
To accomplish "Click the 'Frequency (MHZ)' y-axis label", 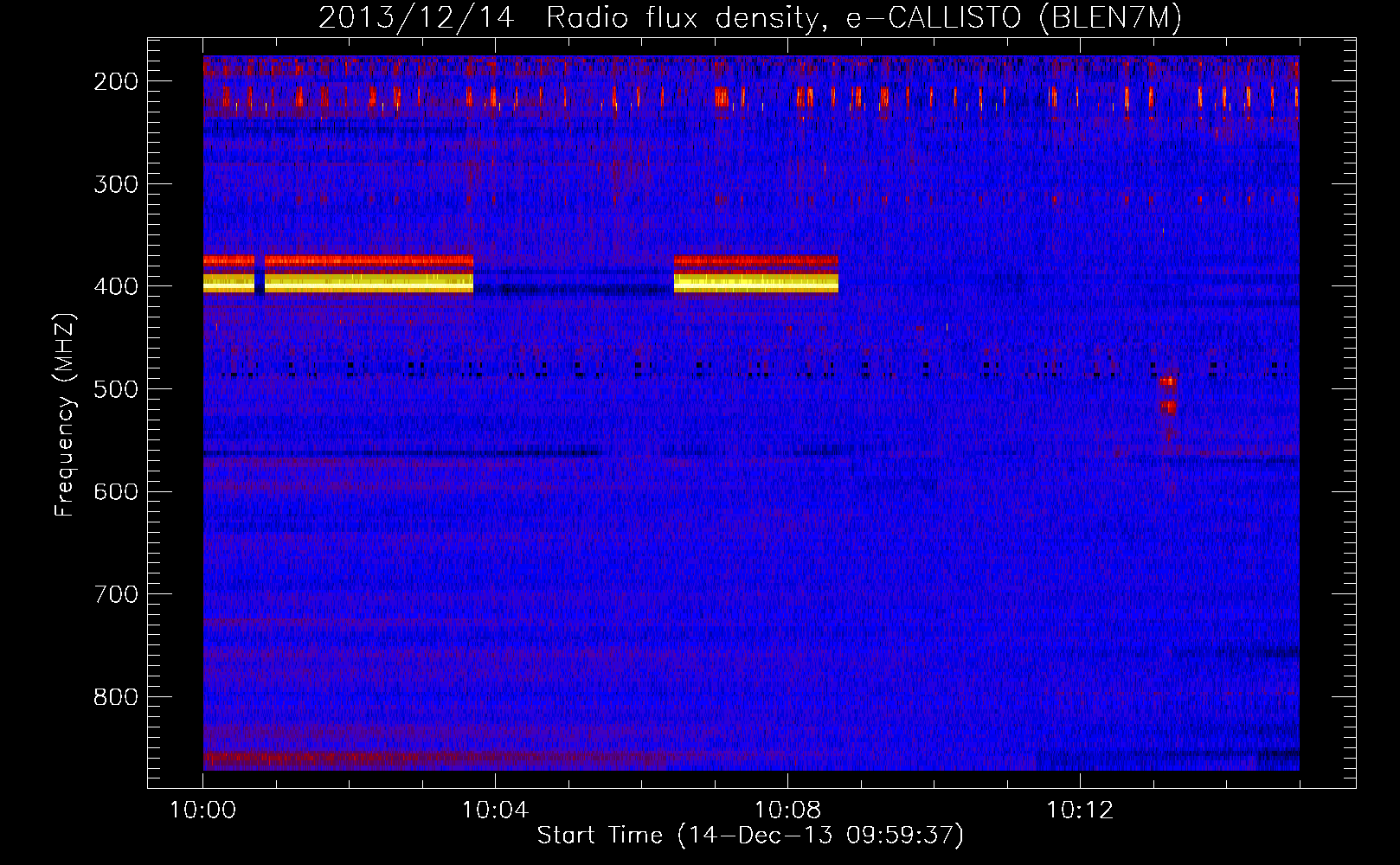I will click(x=65, y=414).
